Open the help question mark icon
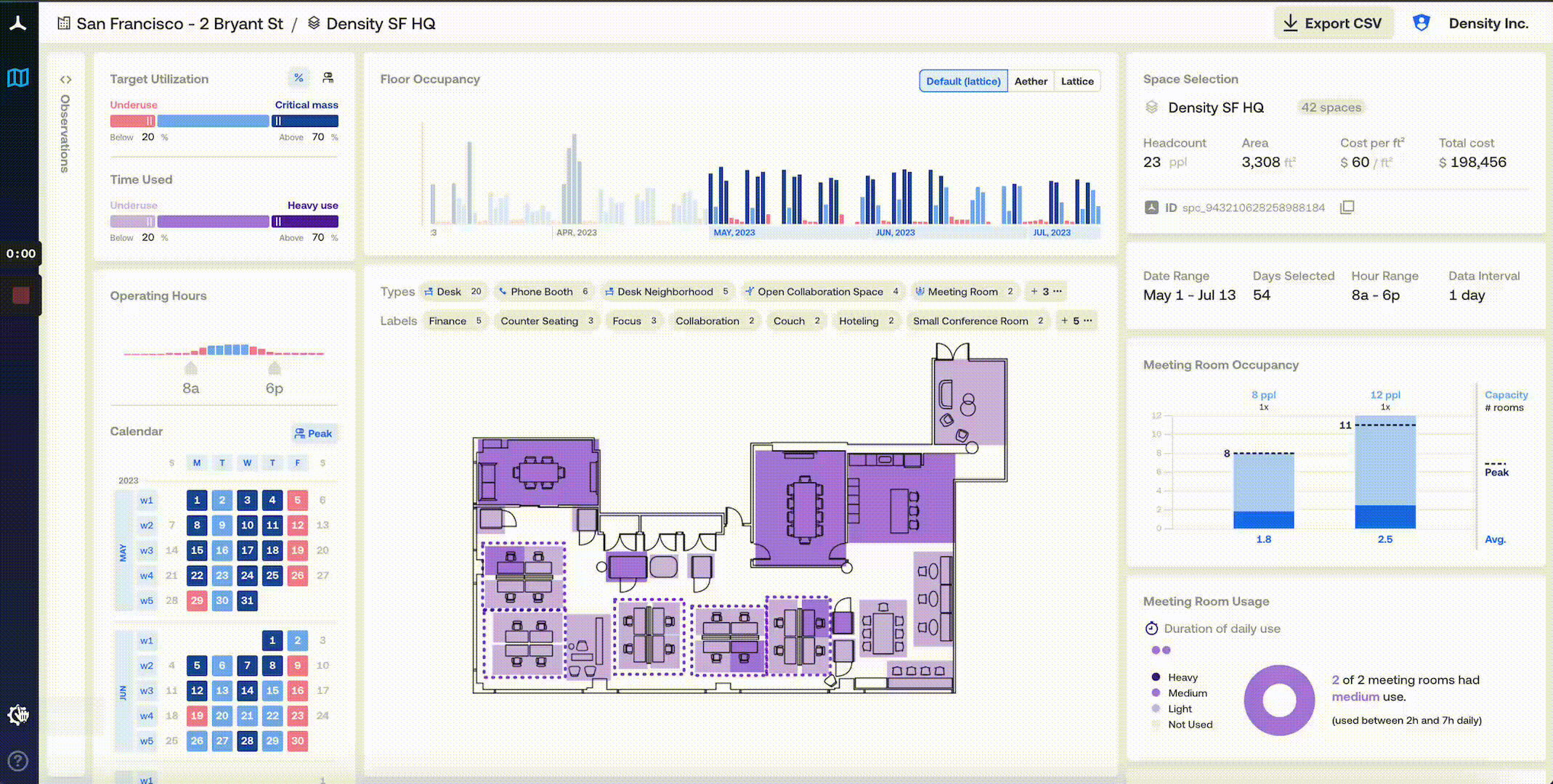1553x784 pixels. point(18,761)
